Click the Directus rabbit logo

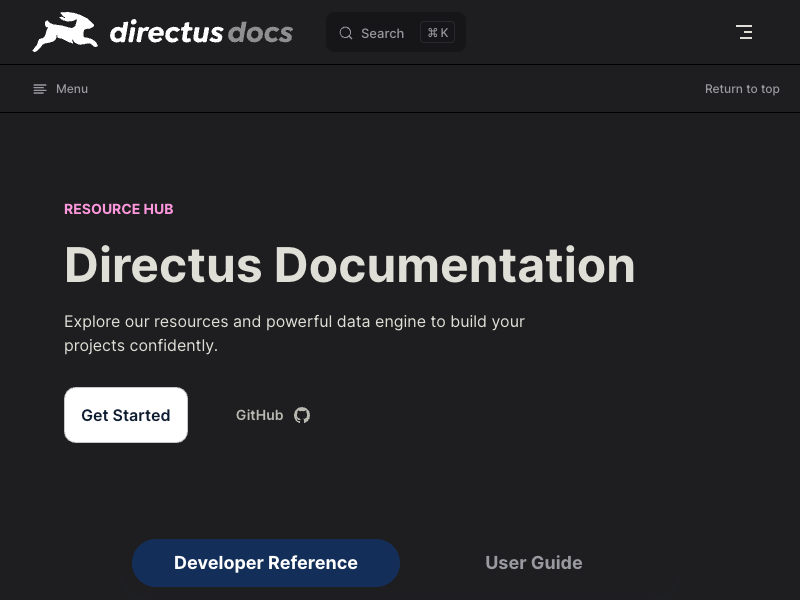coord(65,32)
